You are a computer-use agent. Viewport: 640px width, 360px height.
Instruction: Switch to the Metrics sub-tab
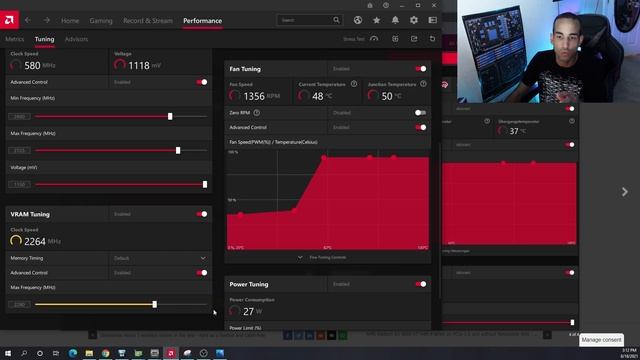(x=15, y=39)
